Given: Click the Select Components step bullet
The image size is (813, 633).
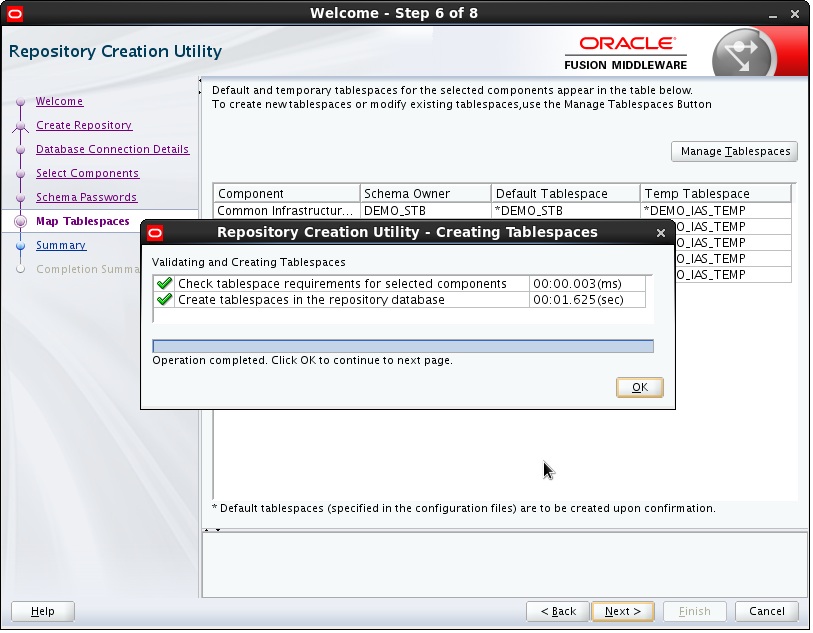Looking at the screenshot, I should tap(21, 174).
